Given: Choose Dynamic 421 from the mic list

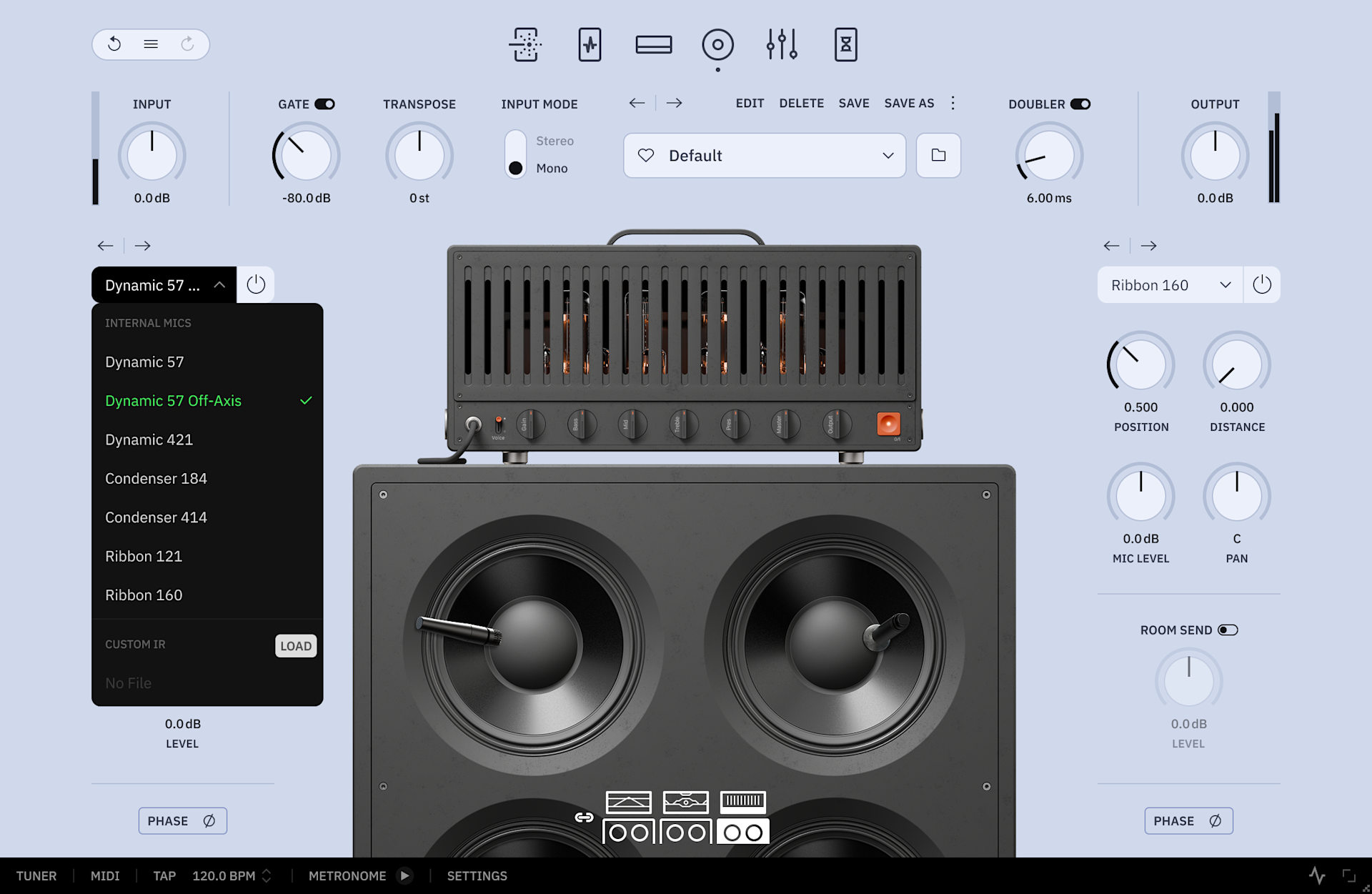Looking at the screenshot, I should coord(207,439).
